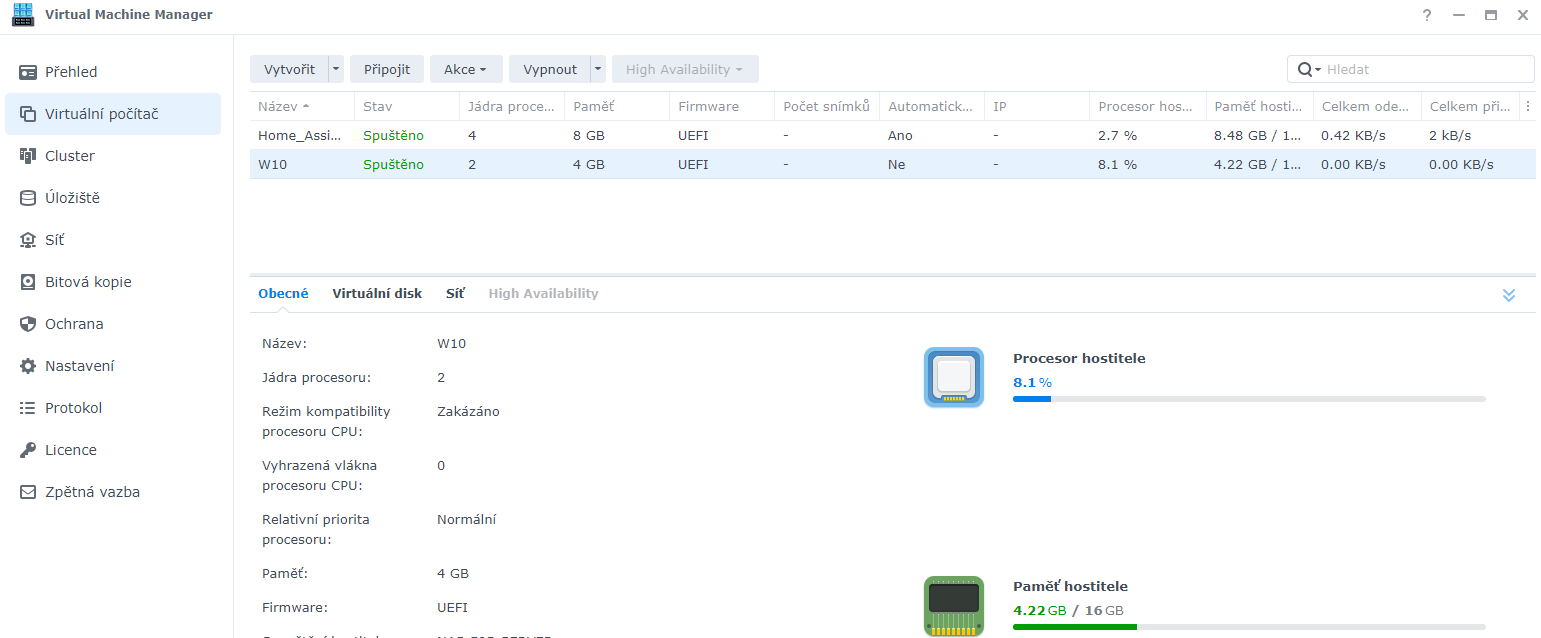Click the Paměť hosti… column header
1541x638 pixels.
(x=1259, y=106)
